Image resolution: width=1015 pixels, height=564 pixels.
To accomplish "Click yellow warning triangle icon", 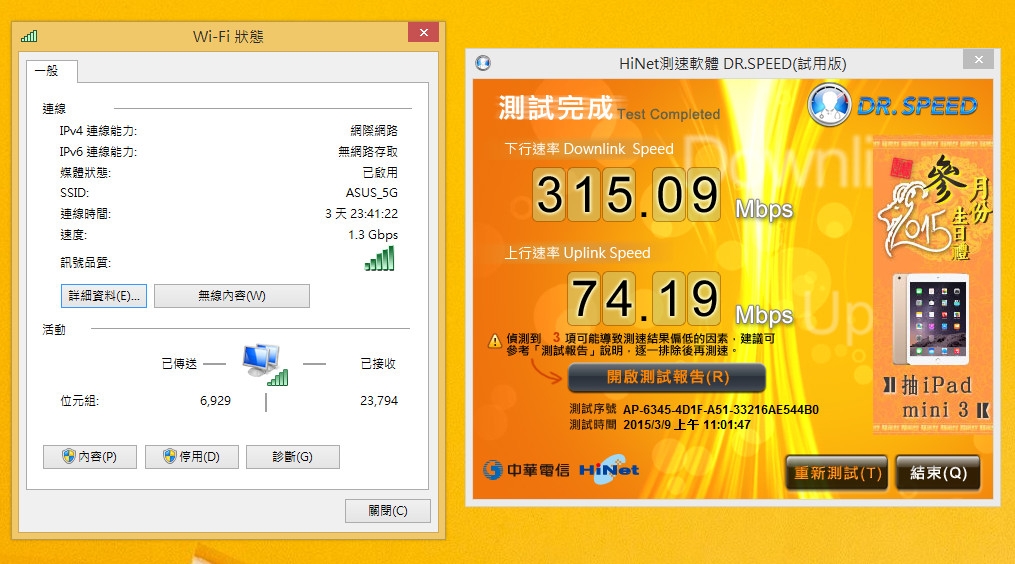I will pyautogui.click(x=495, y=341).
